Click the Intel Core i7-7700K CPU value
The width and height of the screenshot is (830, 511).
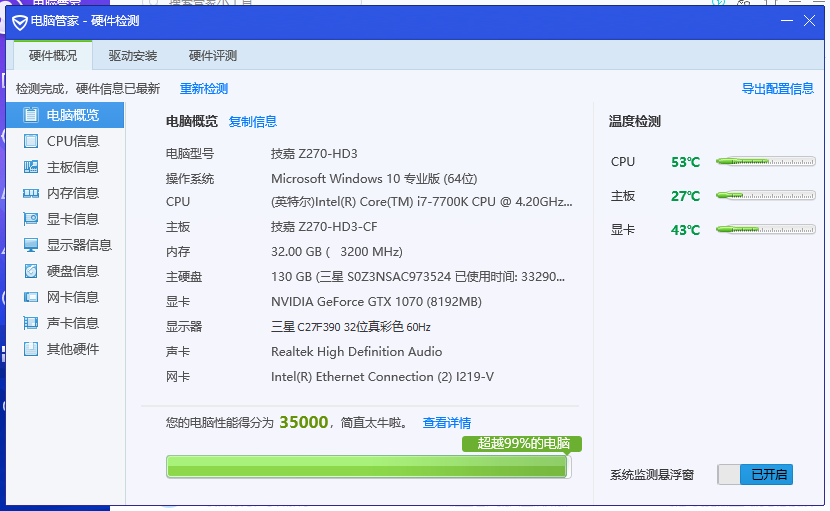(x=421, y=202)
